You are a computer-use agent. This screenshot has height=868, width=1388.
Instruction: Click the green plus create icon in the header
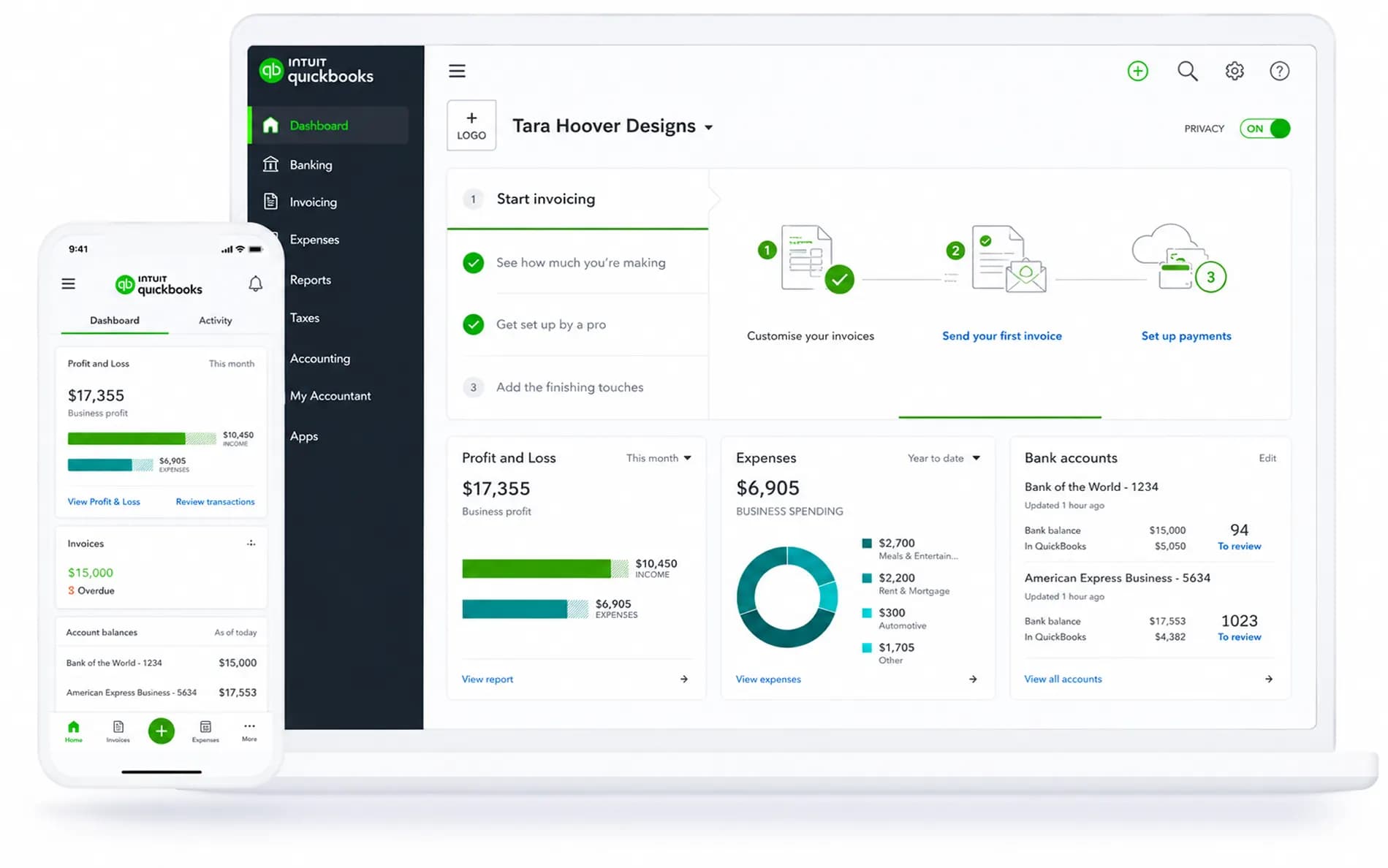[1137, 71]
